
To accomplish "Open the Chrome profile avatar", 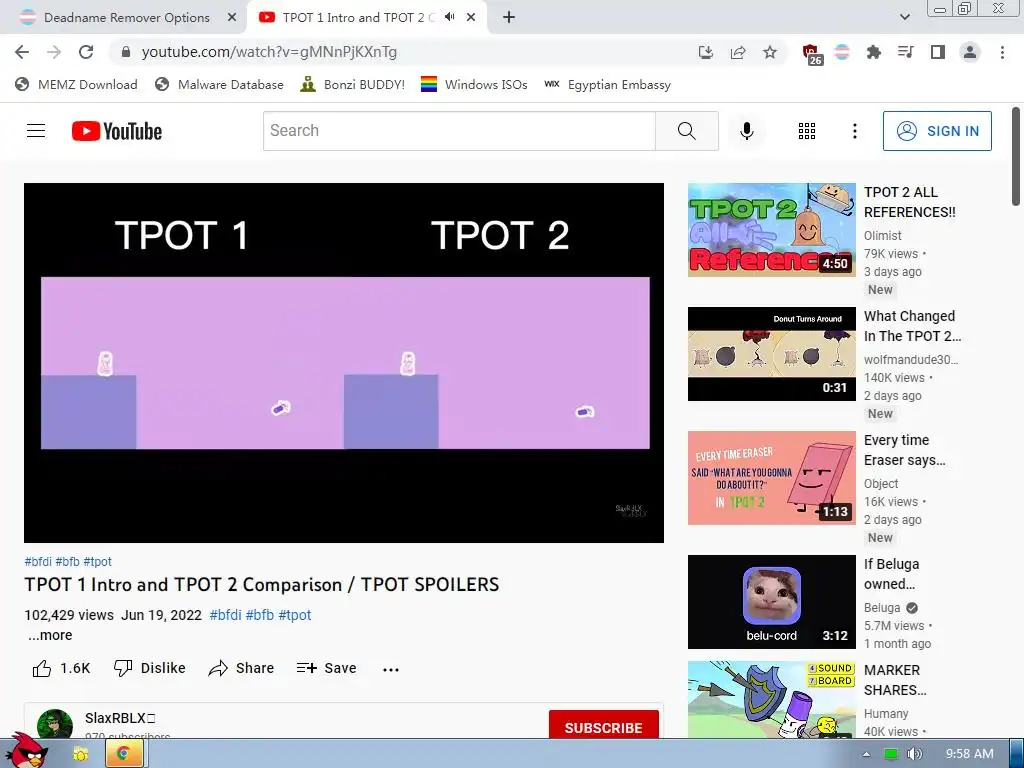I will (x=970, y=52).
